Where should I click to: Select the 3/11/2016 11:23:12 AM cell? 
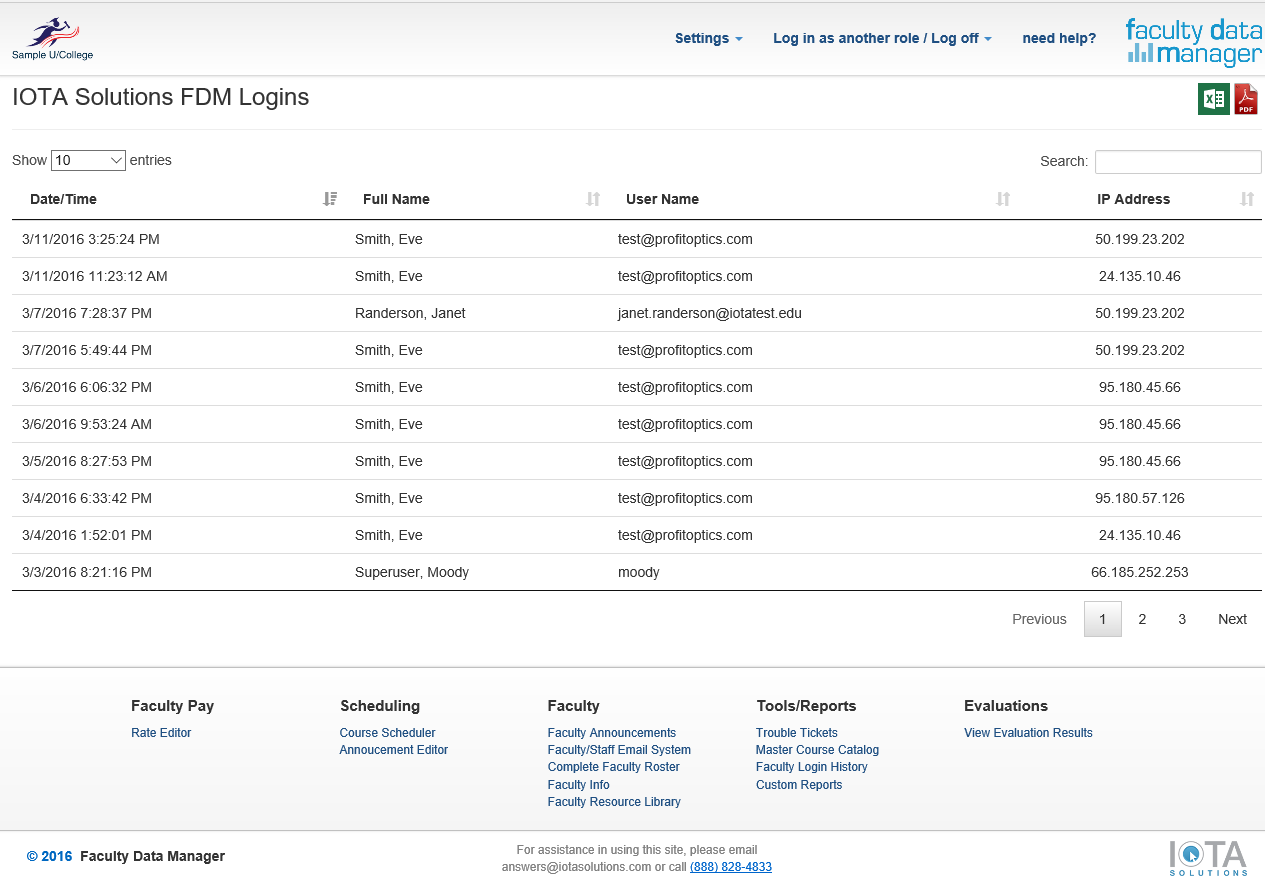point(95,276)
